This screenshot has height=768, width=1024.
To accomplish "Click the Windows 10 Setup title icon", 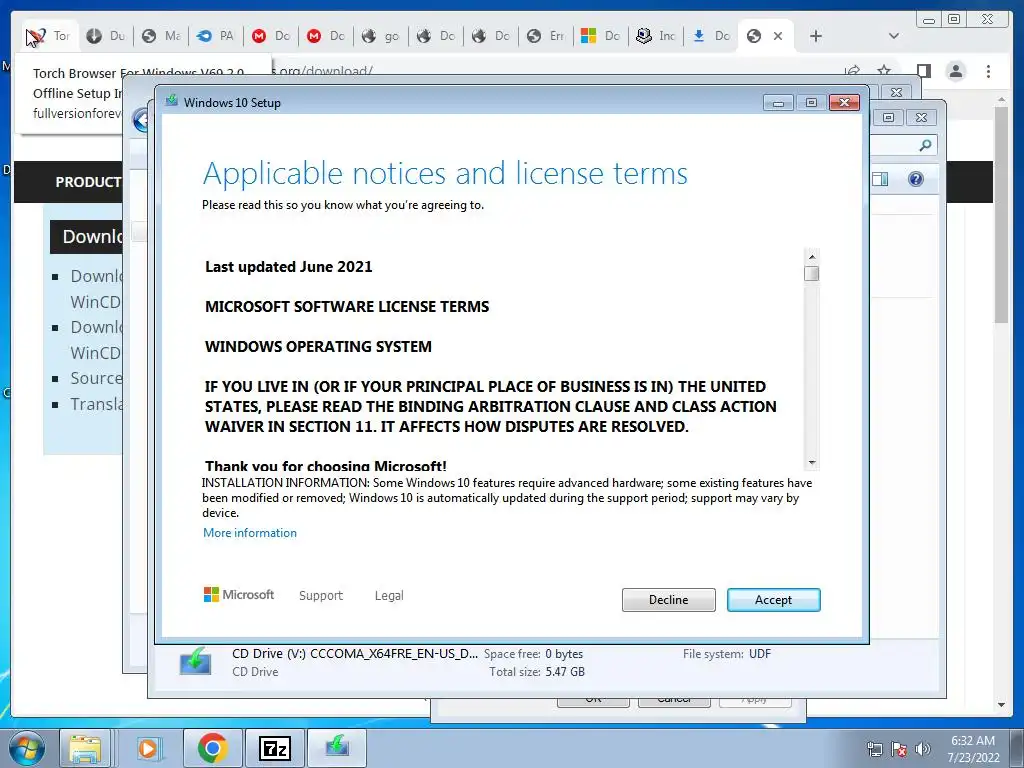I will [x=172, y=101].
